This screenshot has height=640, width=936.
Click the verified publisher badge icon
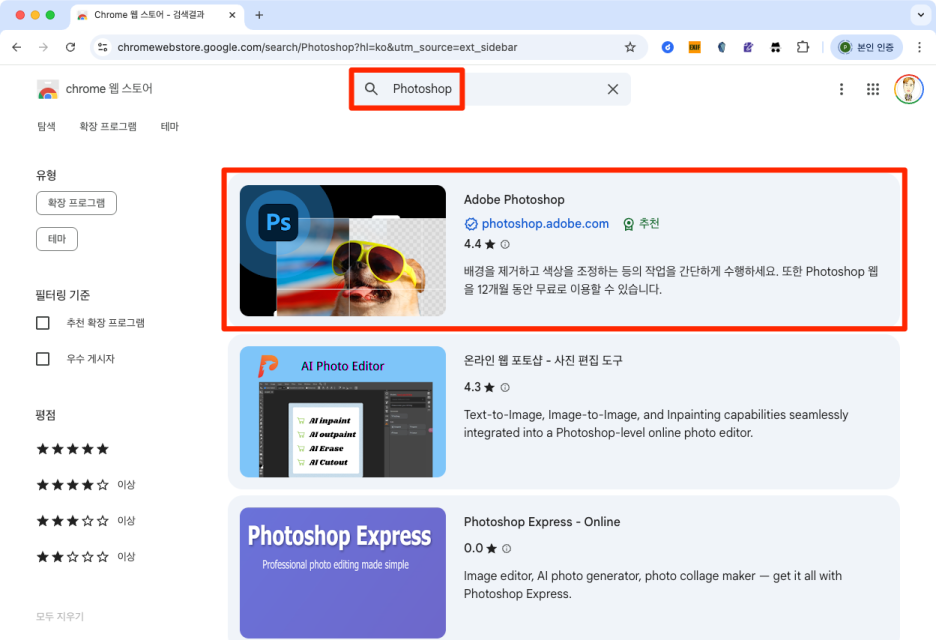tap(471, 224)
